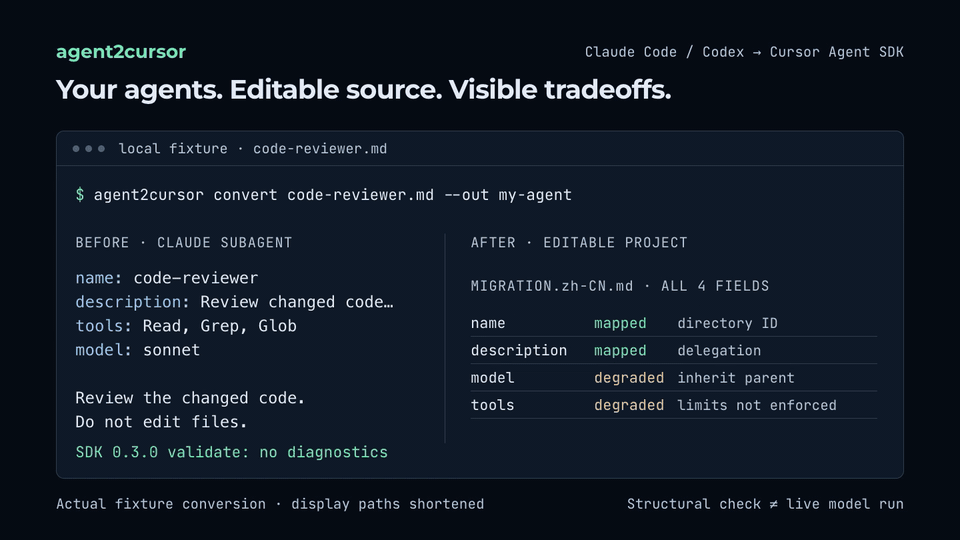Viewport: 960px width, 540px height.
Task: Click the 'Claude Code / Codex → Cursor Agent SDK' label
Action: (x=744, y=52)
